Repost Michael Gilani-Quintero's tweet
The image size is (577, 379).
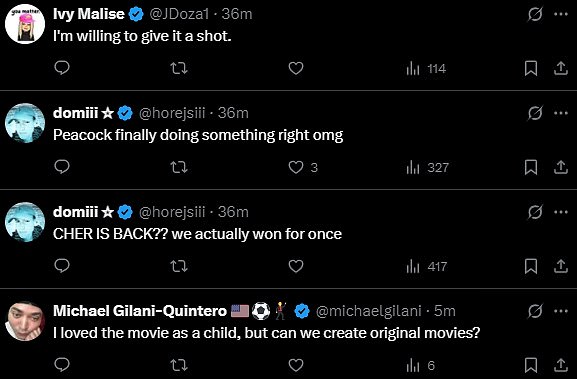[x=179, y=365]
